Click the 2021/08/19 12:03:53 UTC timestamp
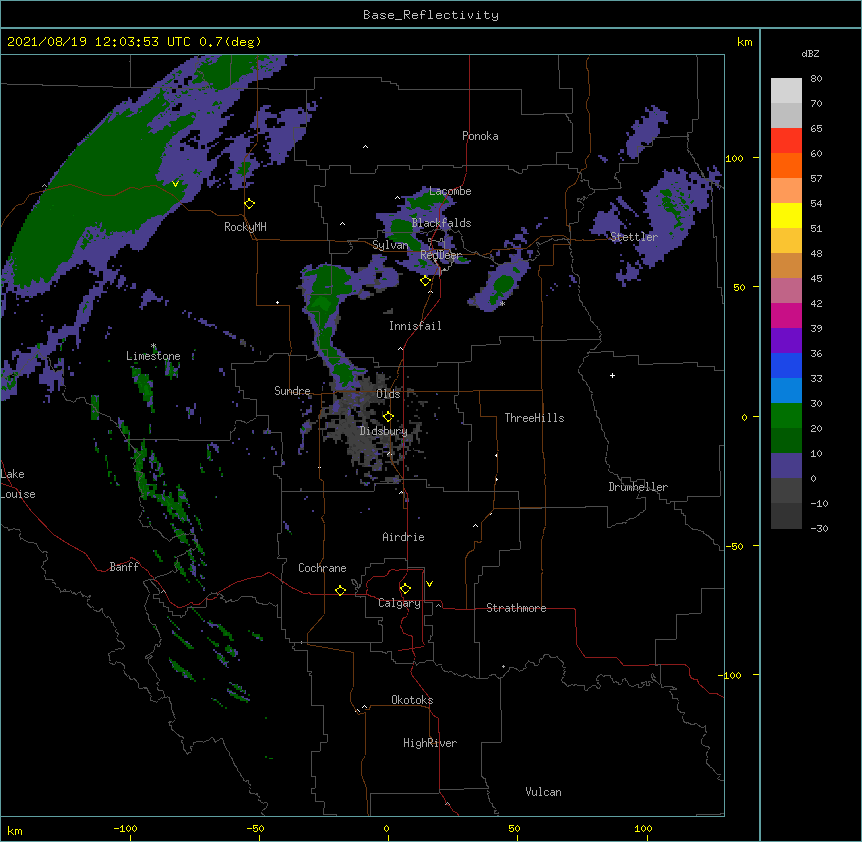Image resolution: width=862 pixels, height=842 pixels. click(99, 42)
